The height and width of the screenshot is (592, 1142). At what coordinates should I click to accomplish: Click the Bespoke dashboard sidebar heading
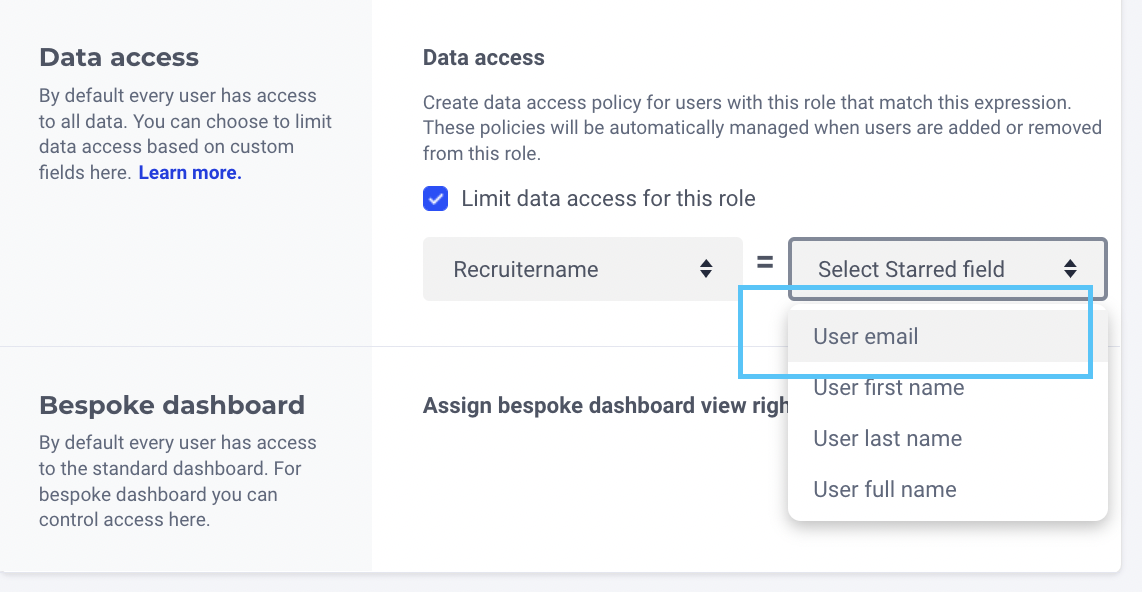(172, 405)
